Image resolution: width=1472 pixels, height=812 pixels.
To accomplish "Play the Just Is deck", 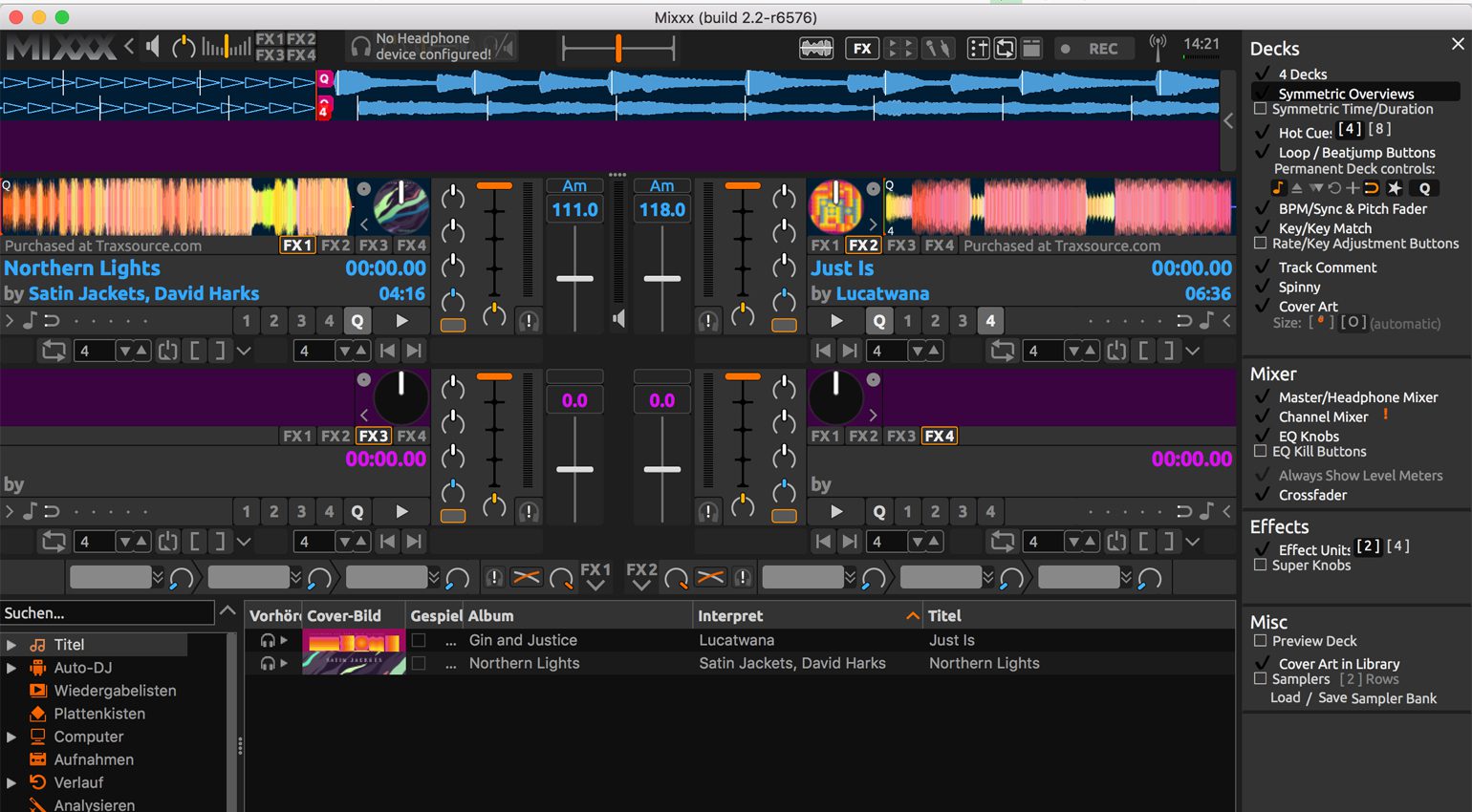I will [836, 321].
